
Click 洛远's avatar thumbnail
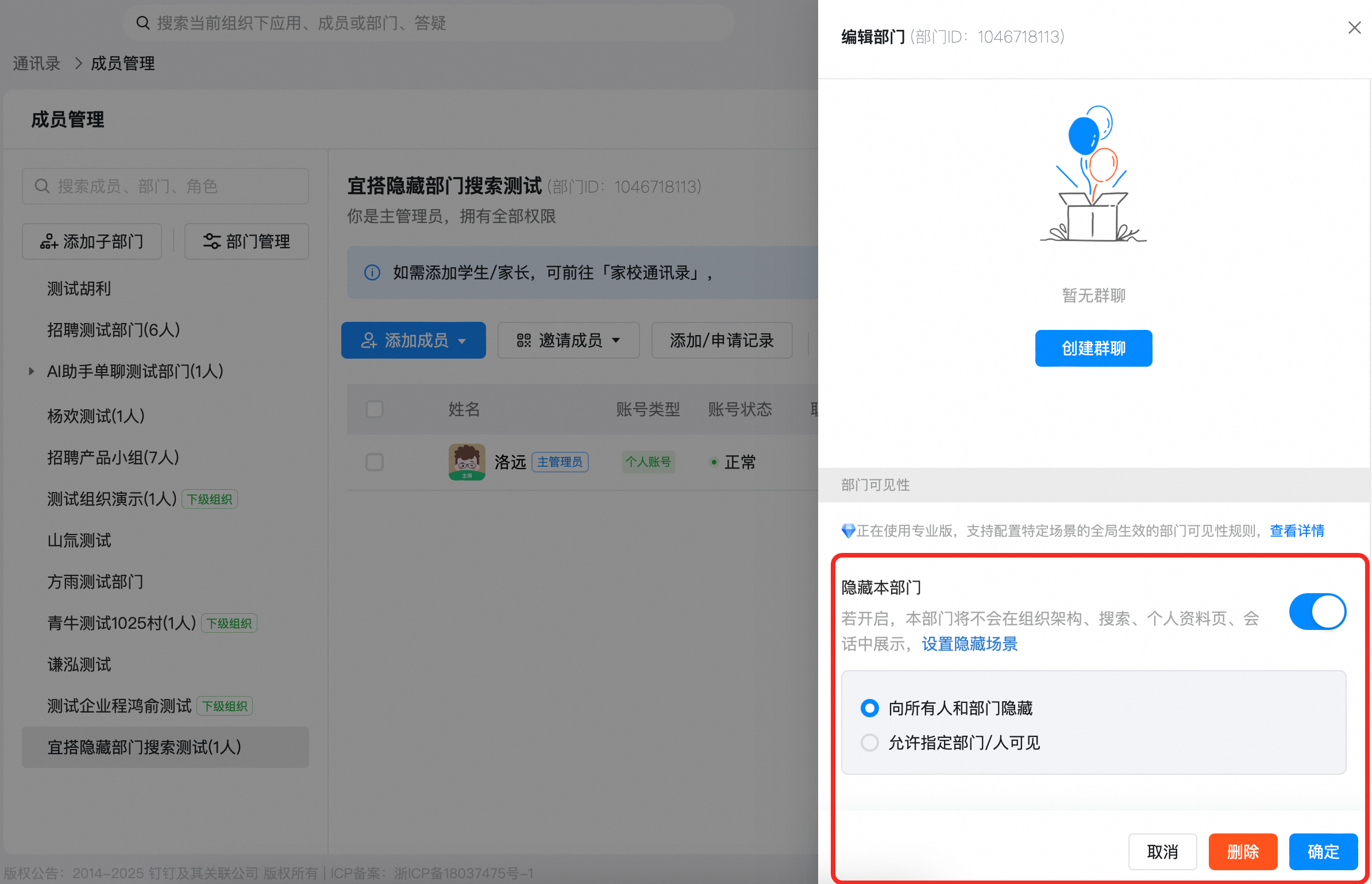pyautogui.click(x=467, y=462)
